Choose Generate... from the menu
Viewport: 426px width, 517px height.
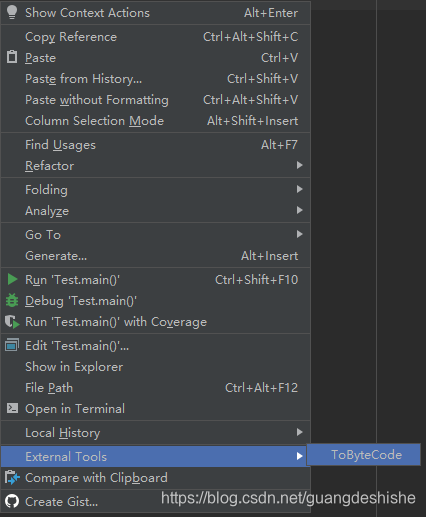[x=156, y=256]
